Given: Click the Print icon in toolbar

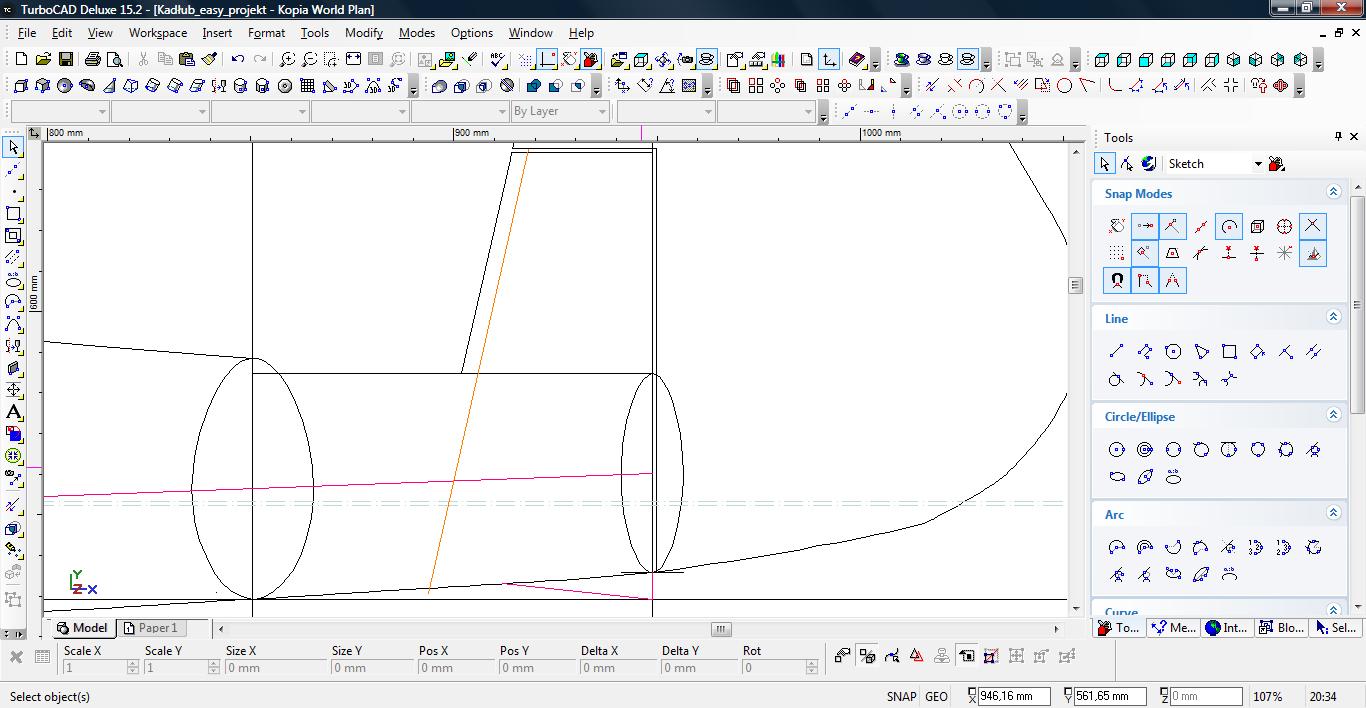Looking at the screenshot, I should coord(93,60).
